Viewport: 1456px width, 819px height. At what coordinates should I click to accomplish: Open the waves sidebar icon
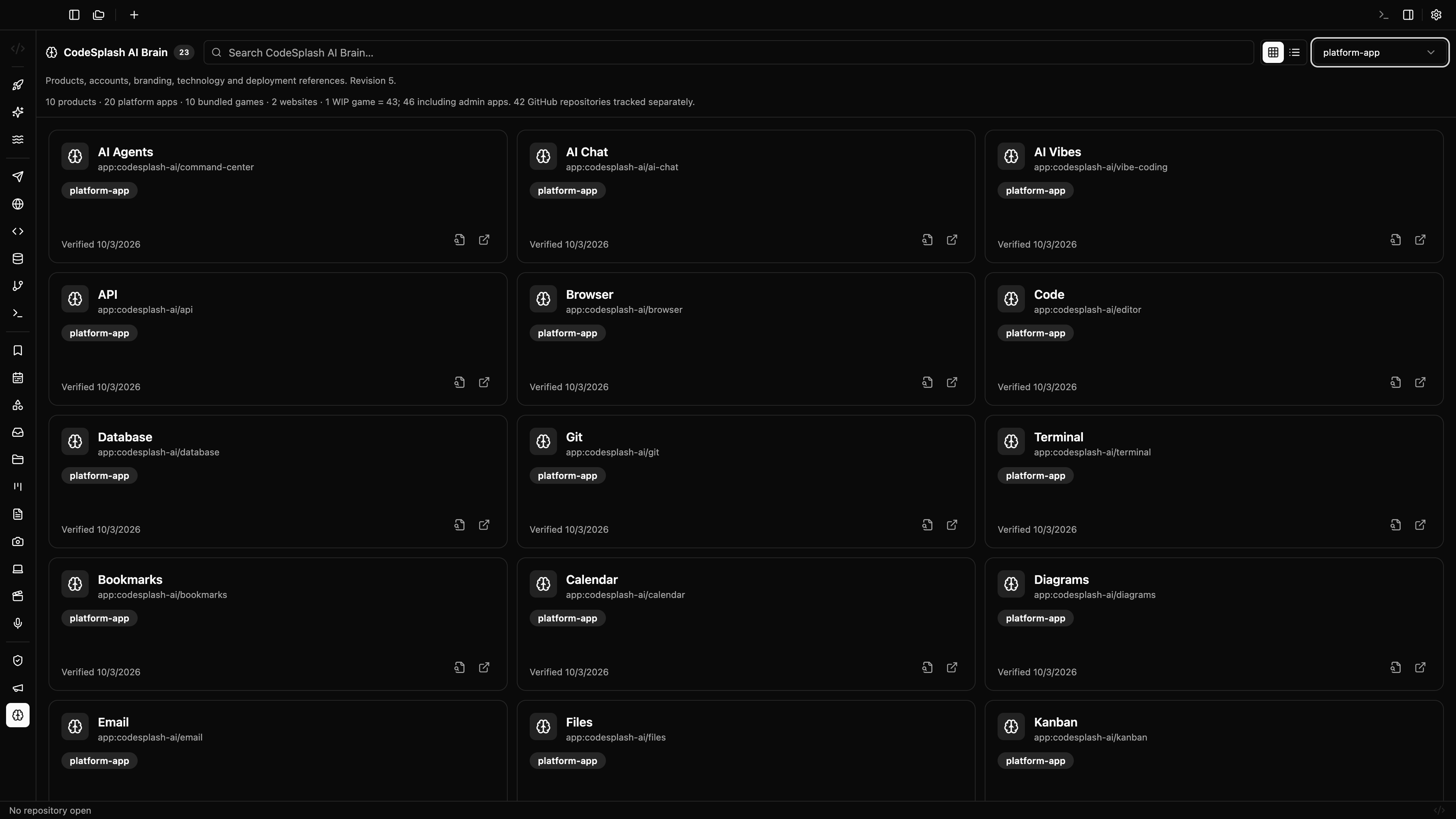[x=17, y=139]
